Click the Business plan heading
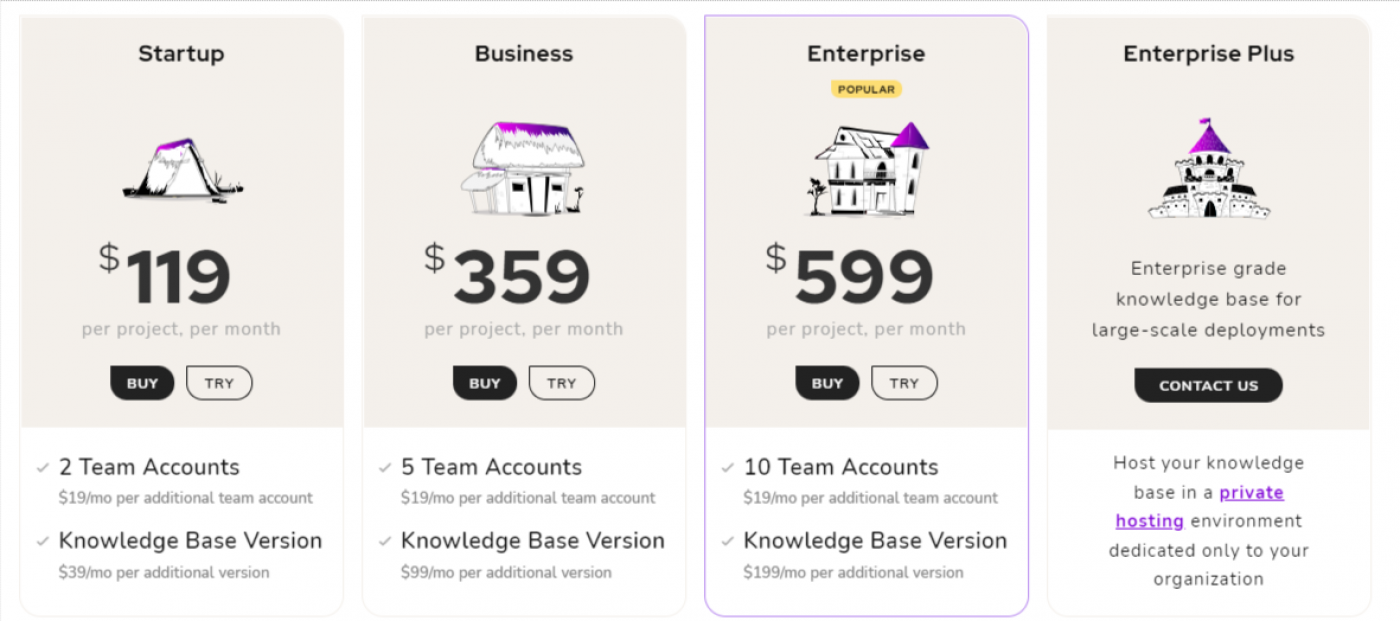The height and width of the screenshot is (621, 1400). (x=524, y=54)
